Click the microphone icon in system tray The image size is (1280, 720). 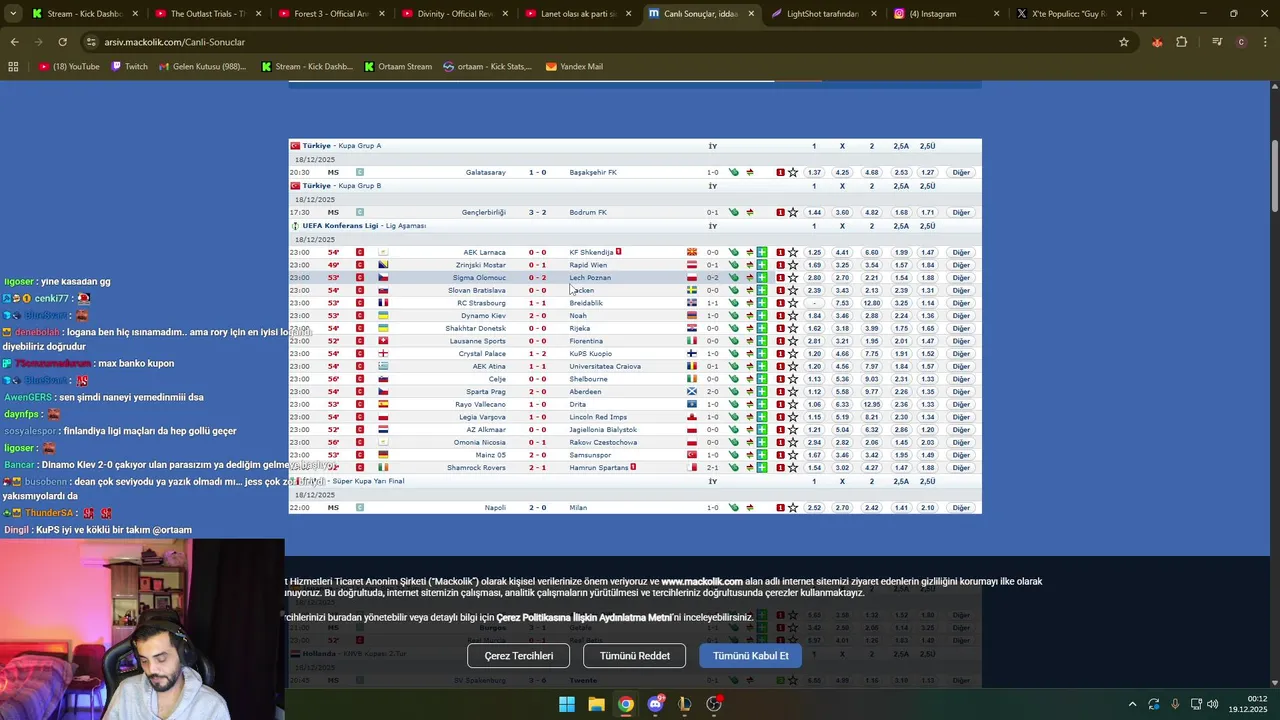(1175, 704)
